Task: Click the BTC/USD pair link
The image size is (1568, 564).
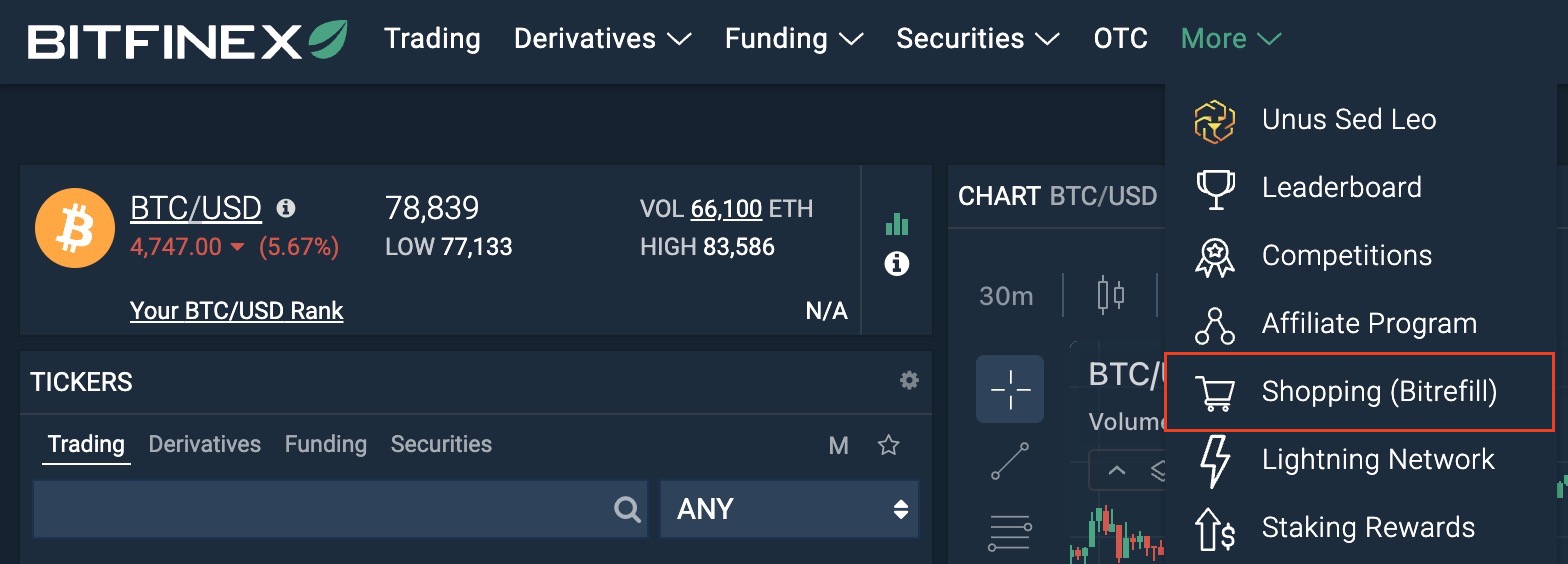Action: [196, 208]
